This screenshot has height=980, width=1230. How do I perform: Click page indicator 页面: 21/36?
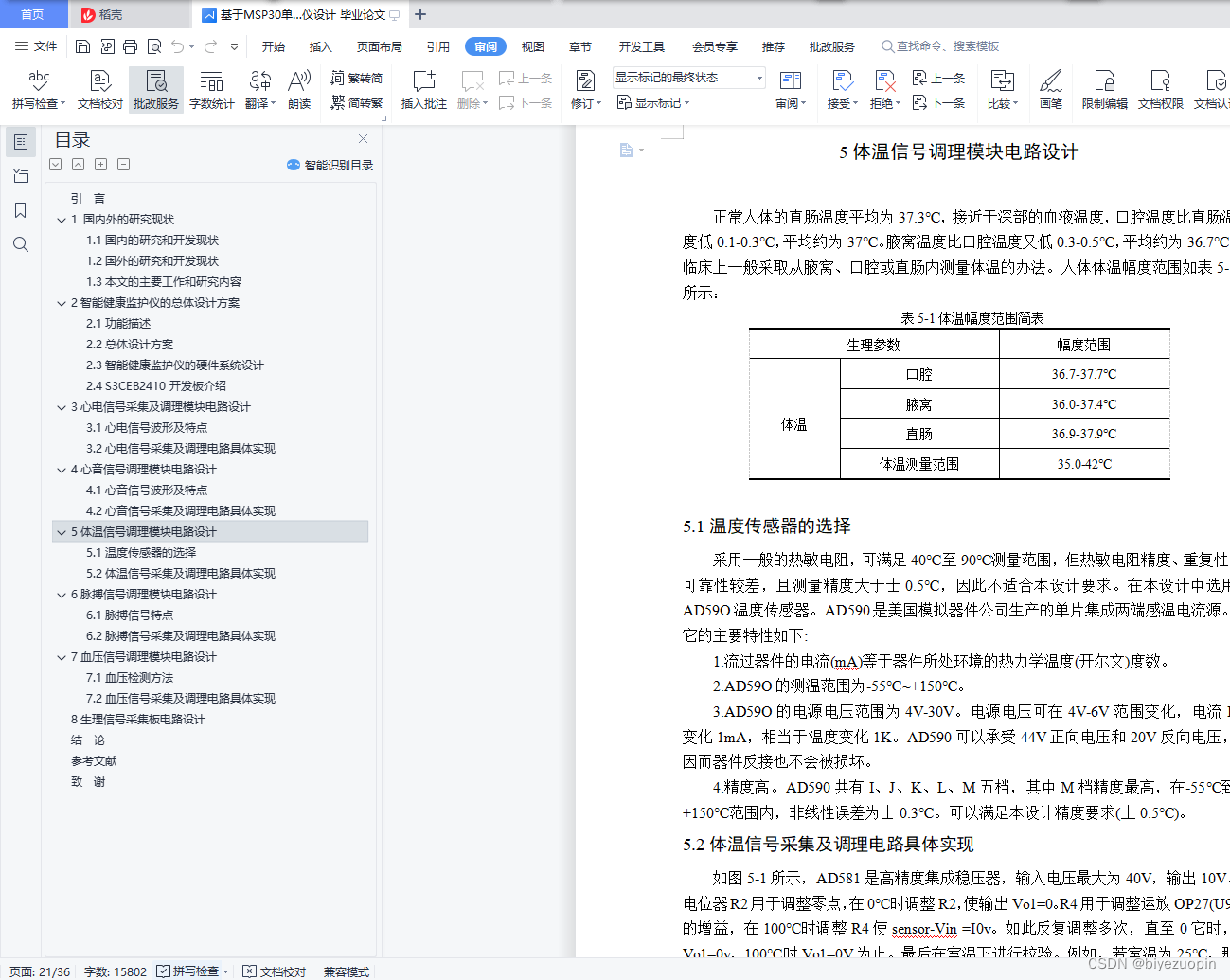point(40,971)
